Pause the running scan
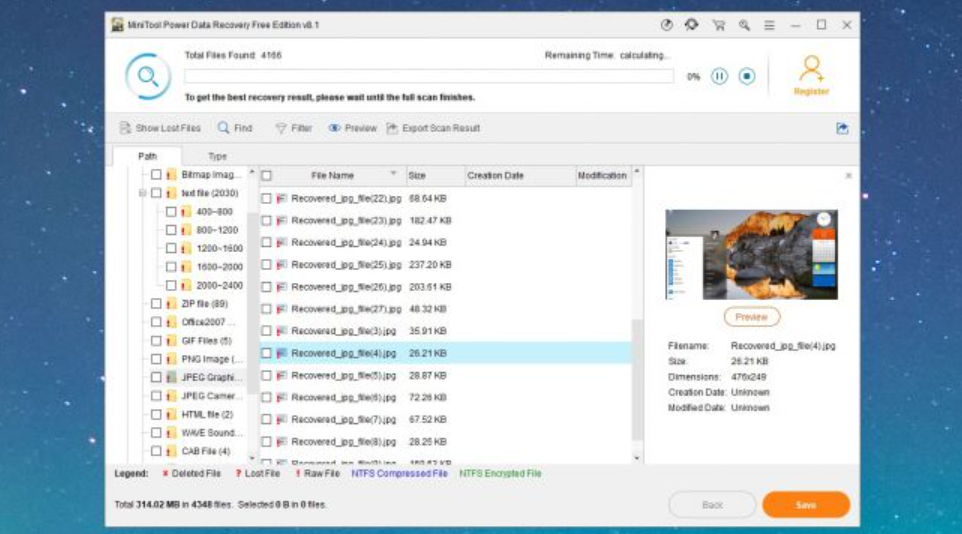This screenshot has height=534, width=962. tap(719, 76)
